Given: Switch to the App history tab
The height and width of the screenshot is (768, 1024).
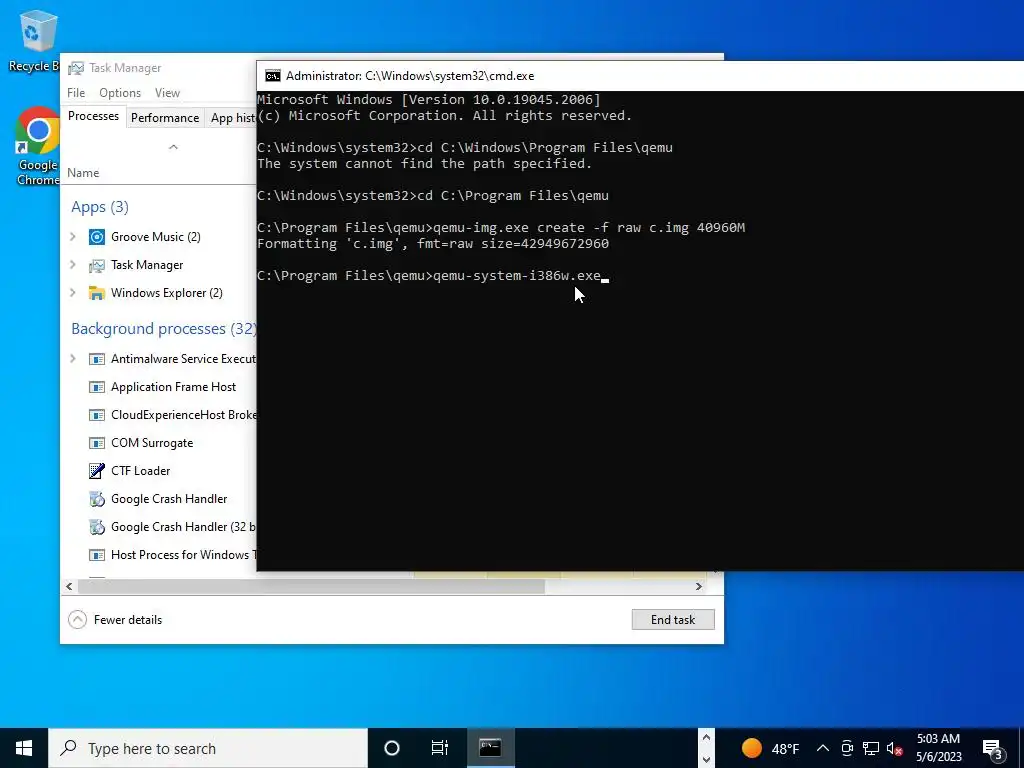Looking at the screenshot, I should coord(232,118).
